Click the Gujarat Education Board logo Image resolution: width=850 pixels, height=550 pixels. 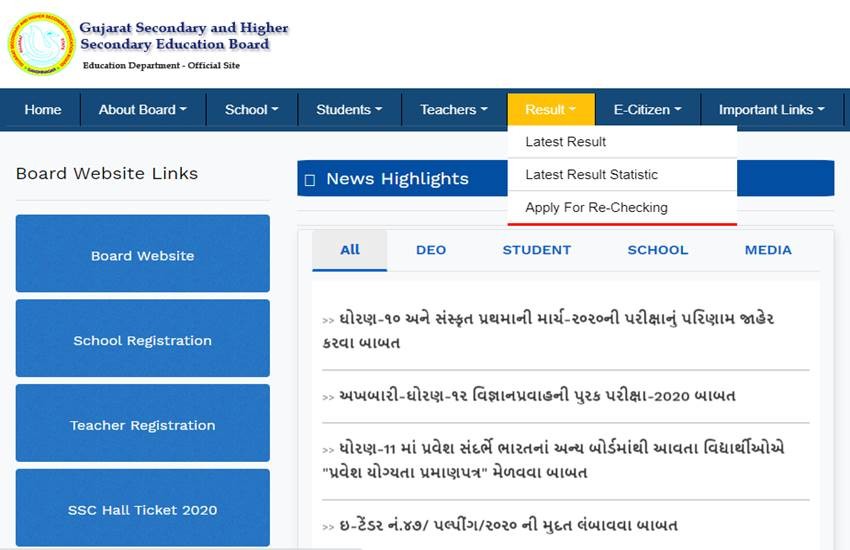pyautogui.click(x=41, y=44)
